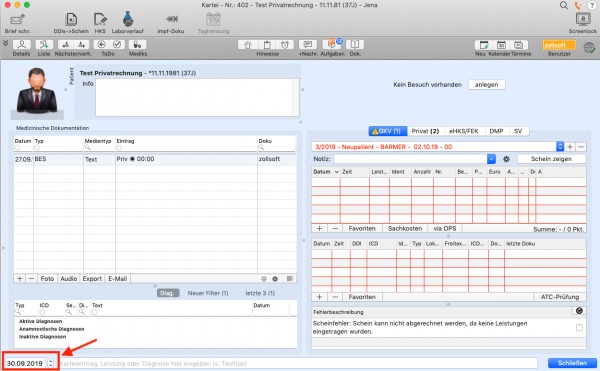Toggle the Datum column filter circle
This screenshot has width=600, height=371.
17,148
